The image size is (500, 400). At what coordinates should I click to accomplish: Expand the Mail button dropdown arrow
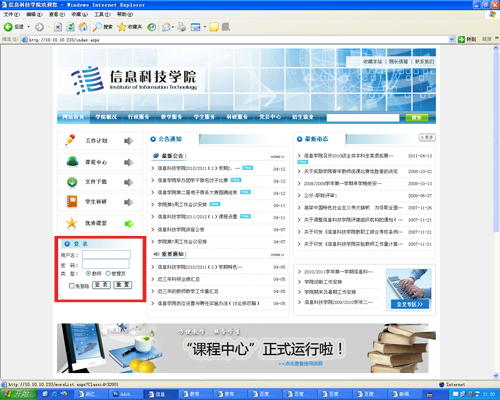click(173, 27)
